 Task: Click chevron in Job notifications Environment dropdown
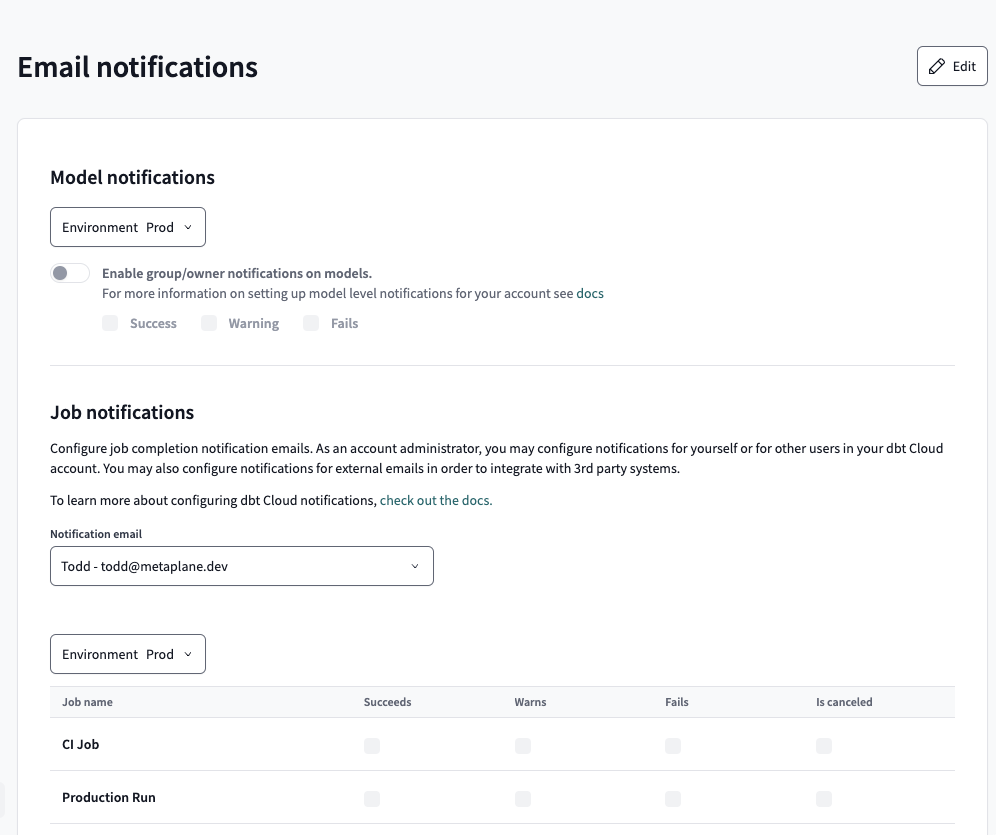pyautogui.click(x=188, y=654)
